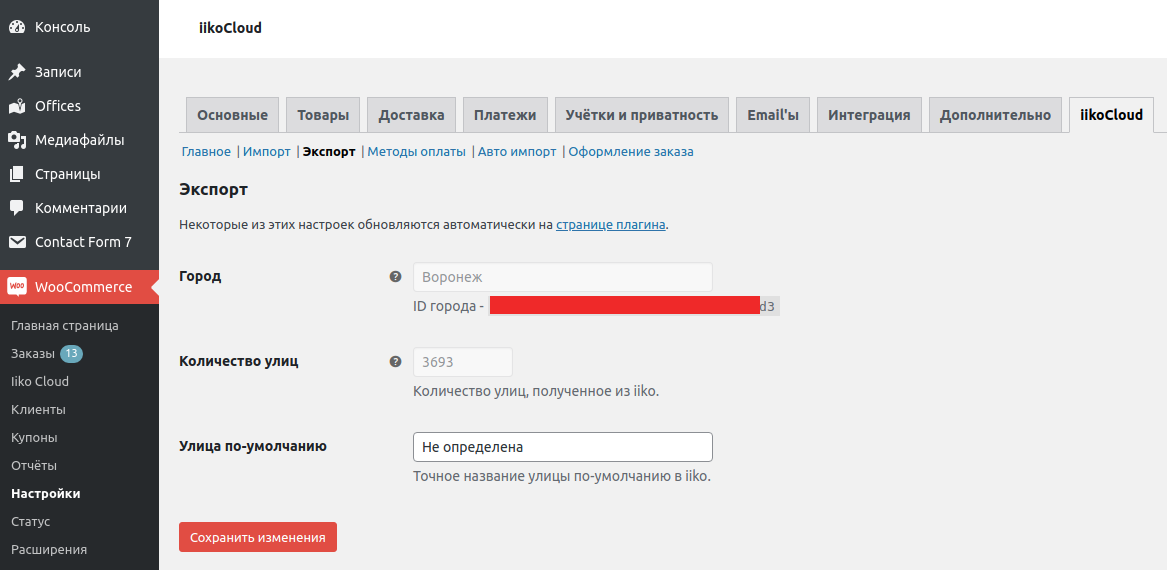Open Contact Form 7 menu item
Viewport: 1167px width, 570px height.
click(79, 243)
